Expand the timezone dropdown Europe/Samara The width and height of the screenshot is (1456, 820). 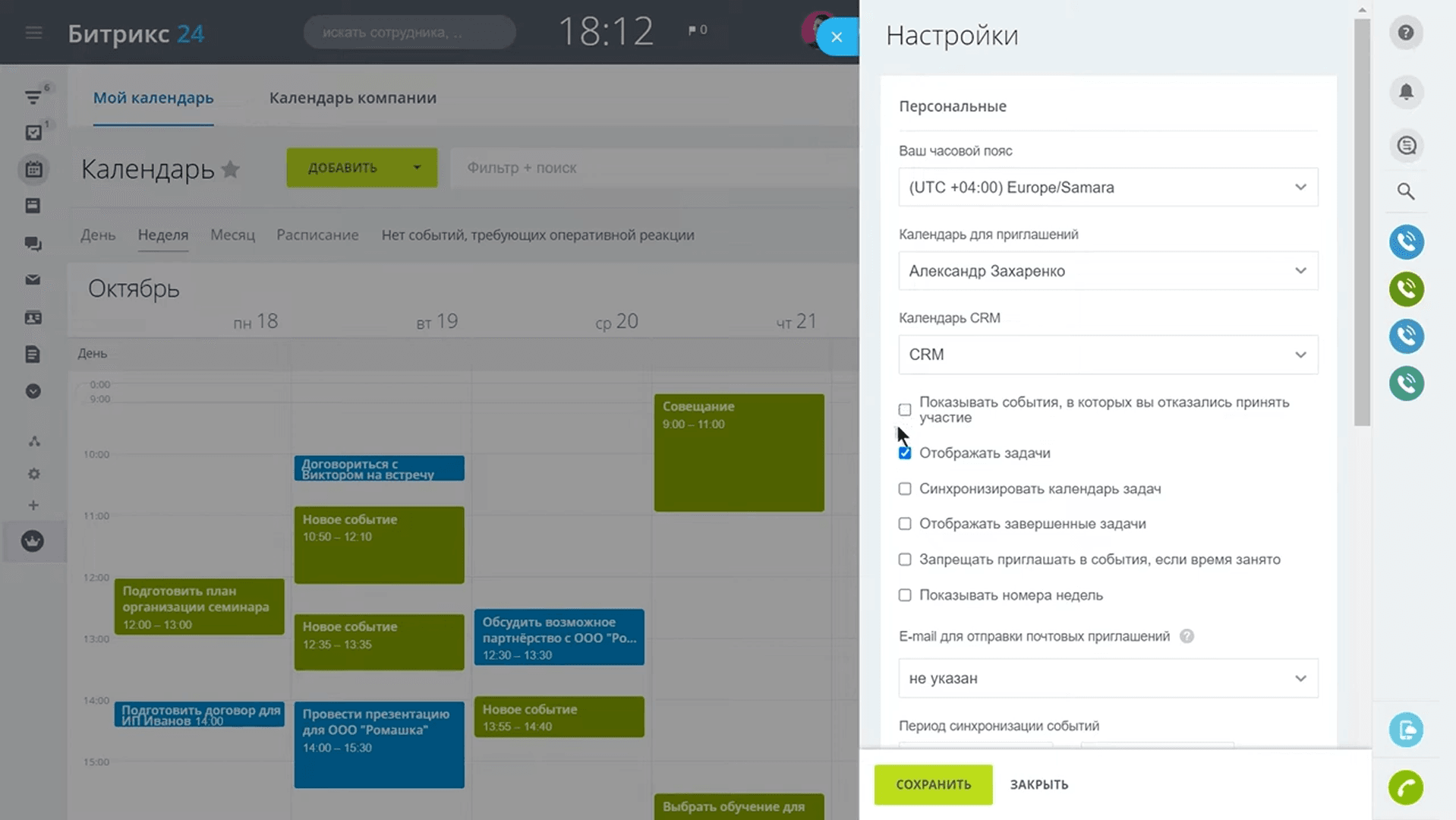[x=1108, y=188]
